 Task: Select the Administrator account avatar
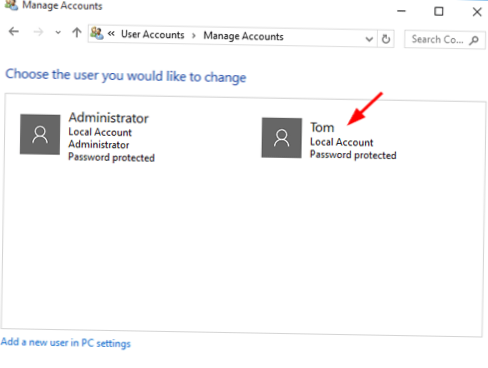pos(40,134)
